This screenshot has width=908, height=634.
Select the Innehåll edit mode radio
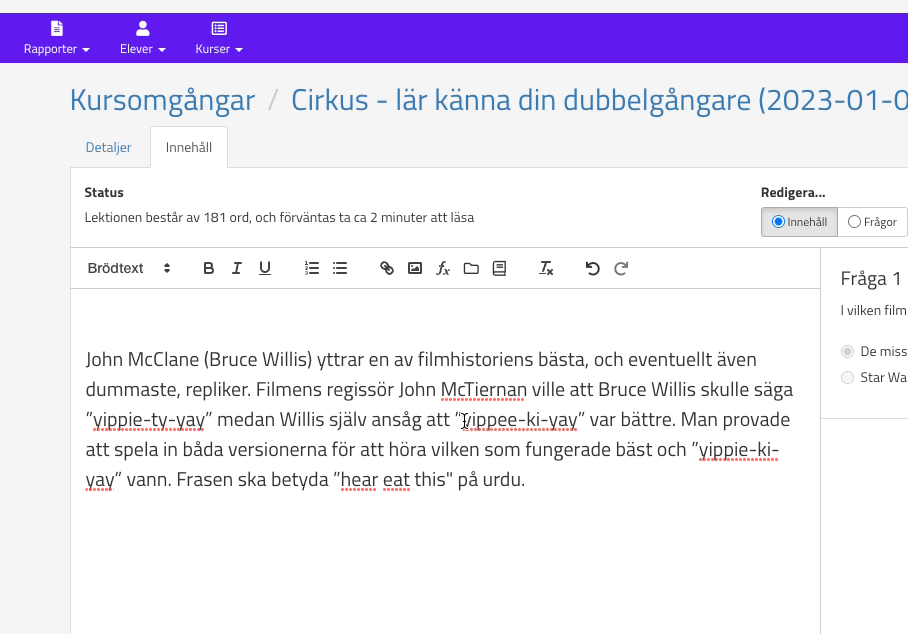(x=779, y=222)
